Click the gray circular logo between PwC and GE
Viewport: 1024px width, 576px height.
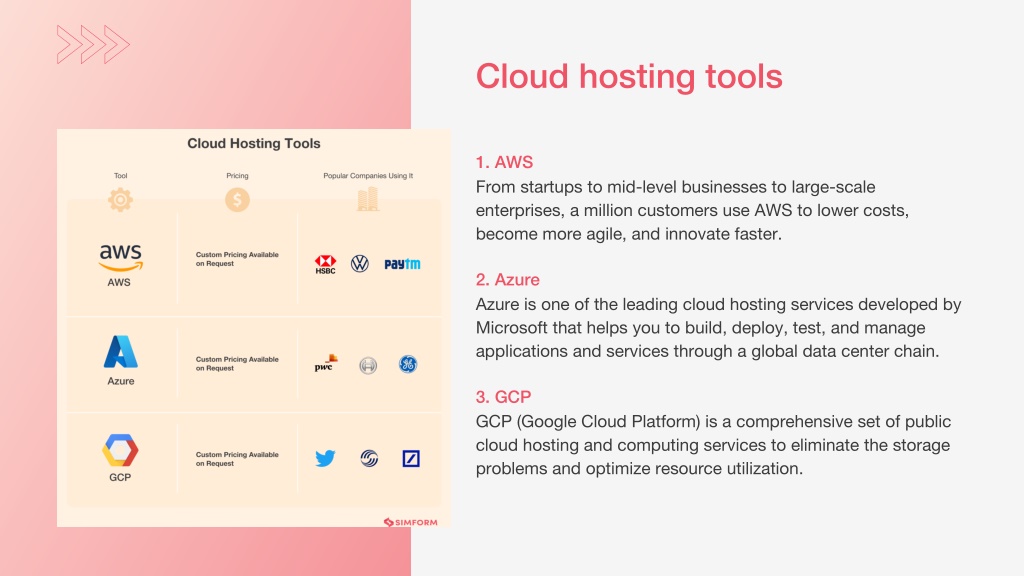coord(368,365)
